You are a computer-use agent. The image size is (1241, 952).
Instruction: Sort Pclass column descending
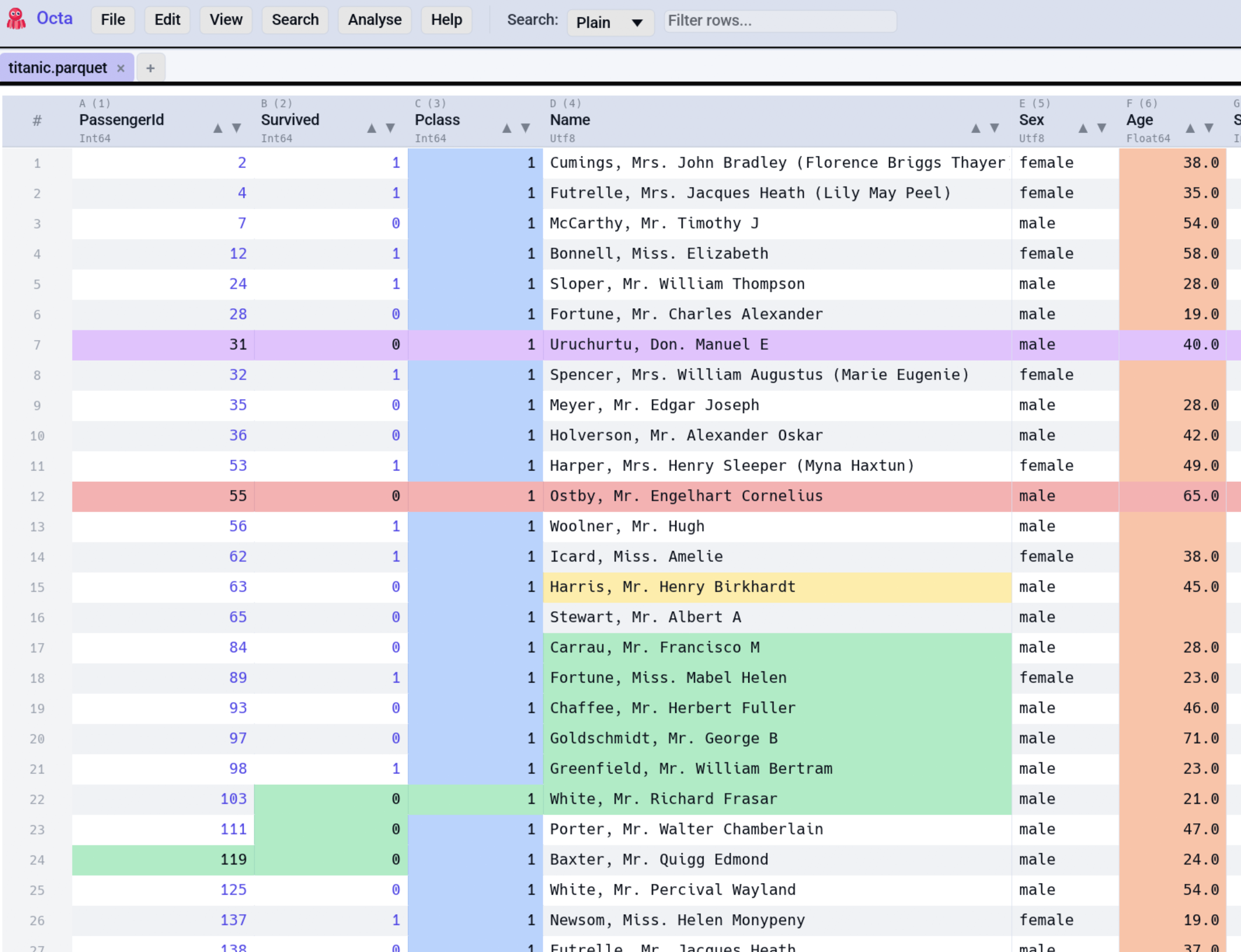point(526,128)
